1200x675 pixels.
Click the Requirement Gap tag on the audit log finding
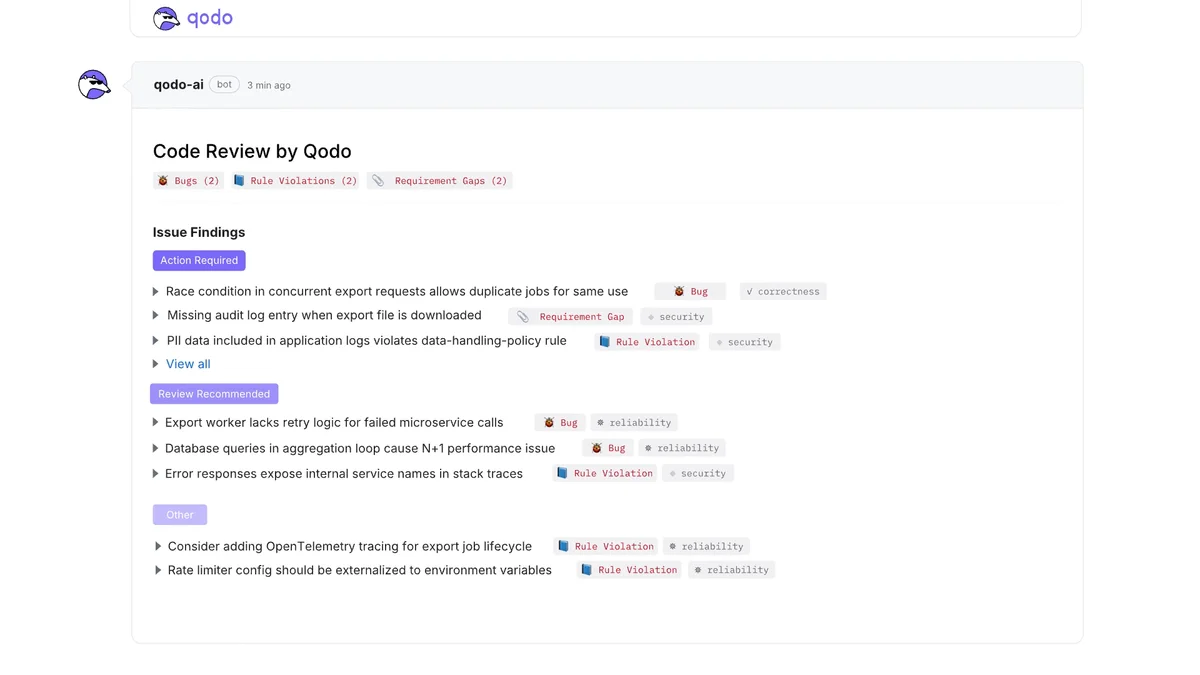[570, 316]
